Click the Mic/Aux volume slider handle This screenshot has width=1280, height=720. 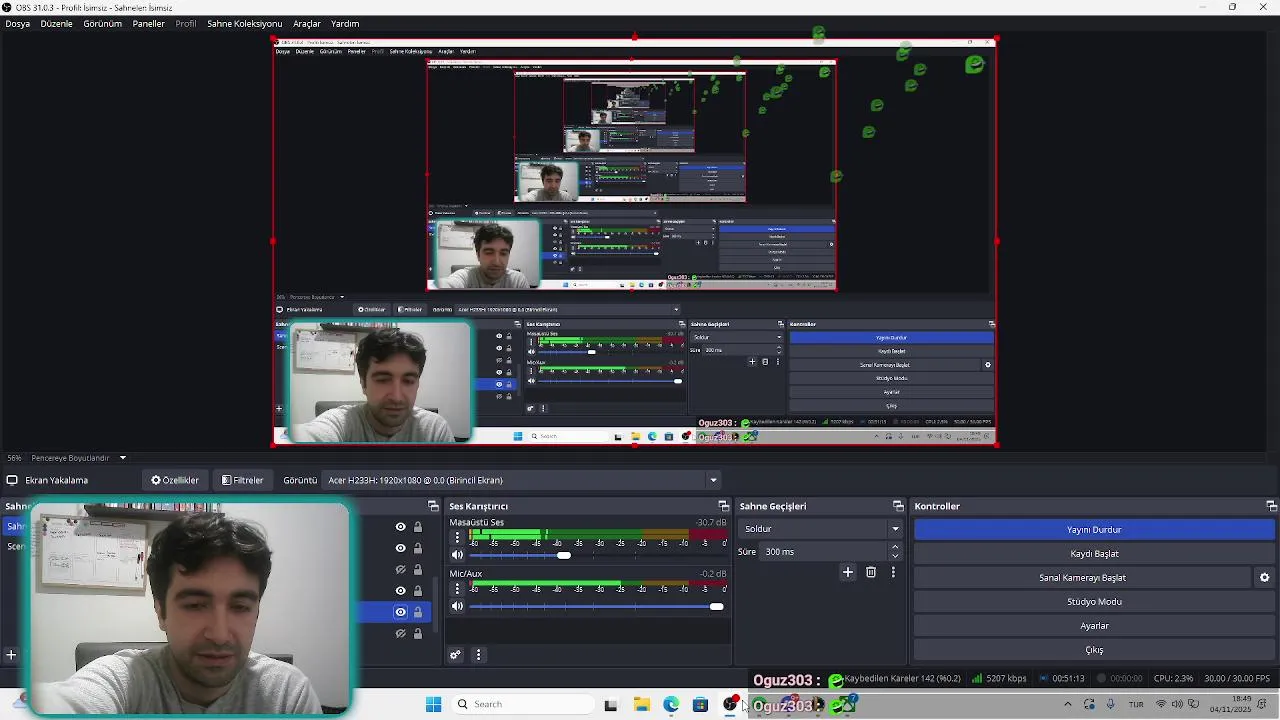coord(716,606)
